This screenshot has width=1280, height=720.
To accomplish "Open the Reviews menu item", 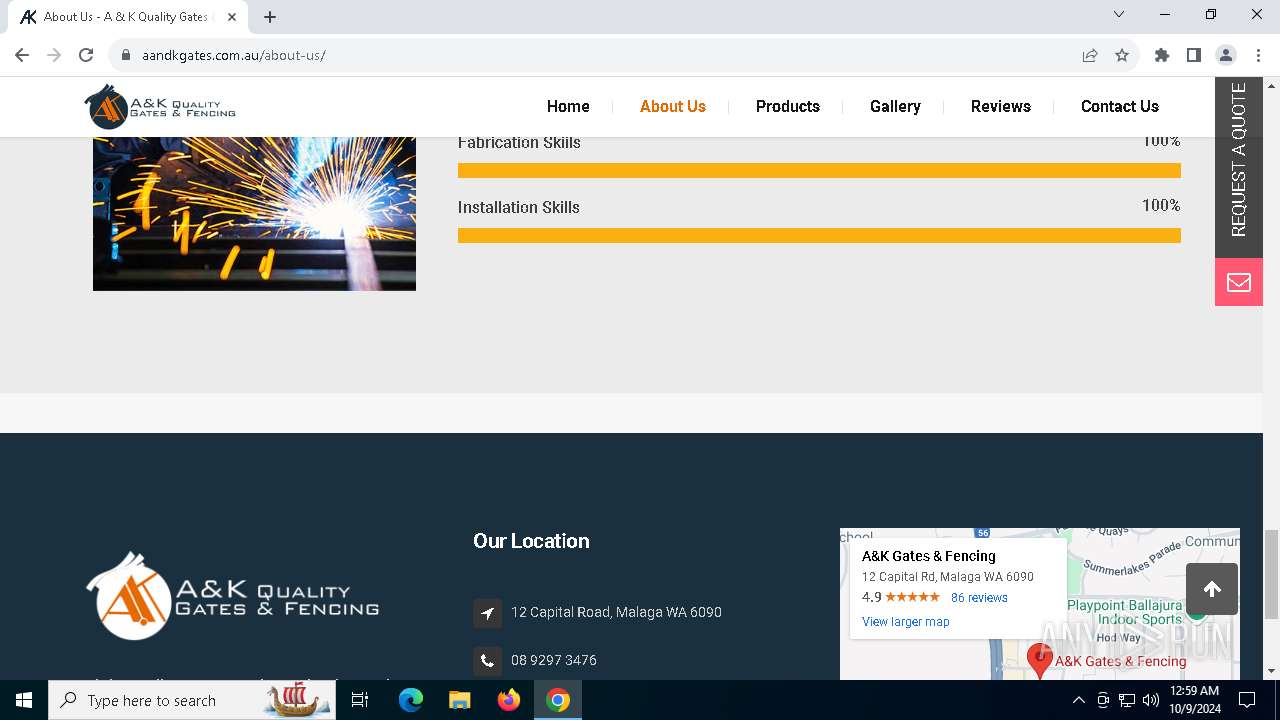I will [1001, 106].
